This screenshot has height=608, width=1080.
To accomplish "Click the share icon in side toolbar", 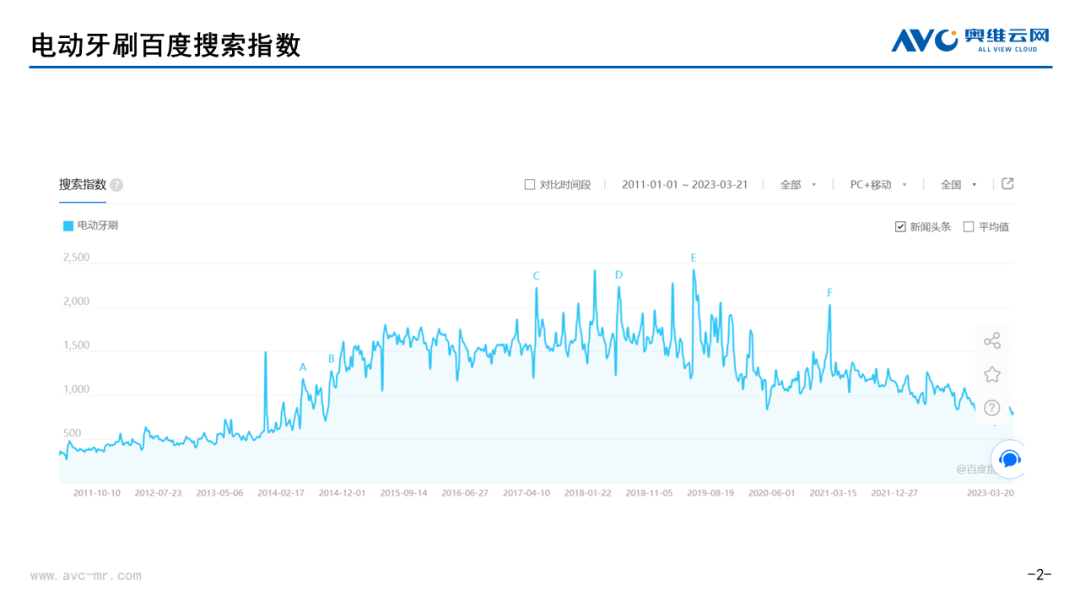I will coord(992,341).
